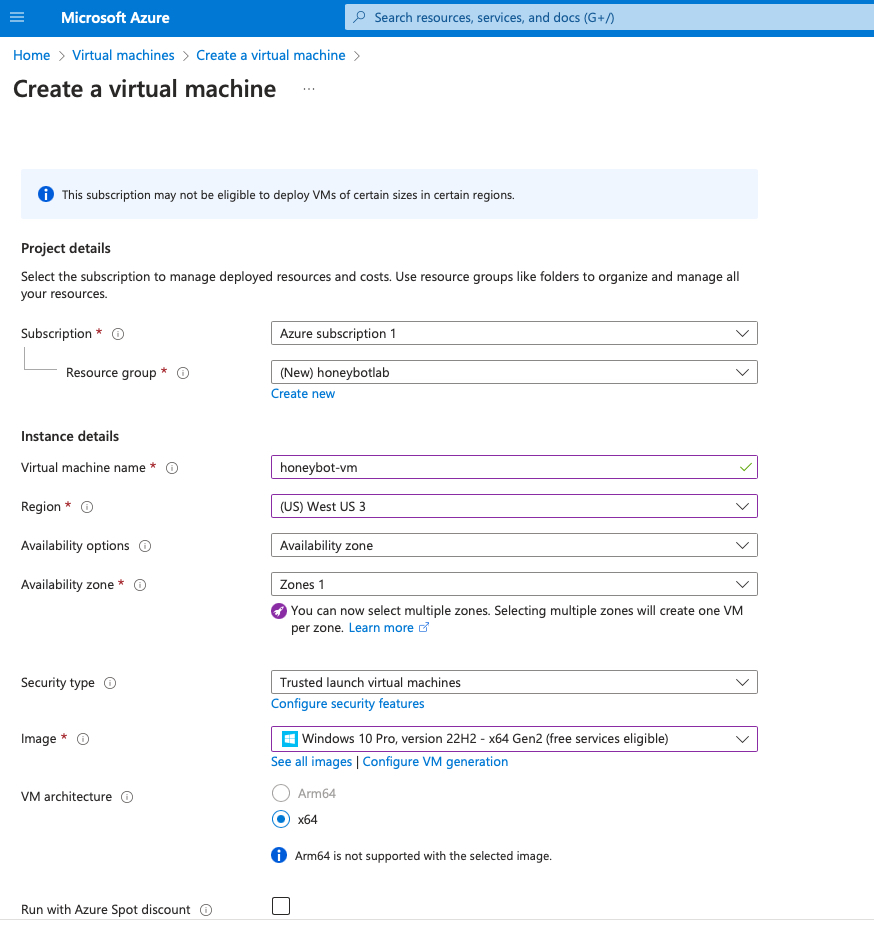Go to Virtual machines breadcrumb
Image resolution: width=874 pixels, height=937 pixels.
[x=123, y=55]
